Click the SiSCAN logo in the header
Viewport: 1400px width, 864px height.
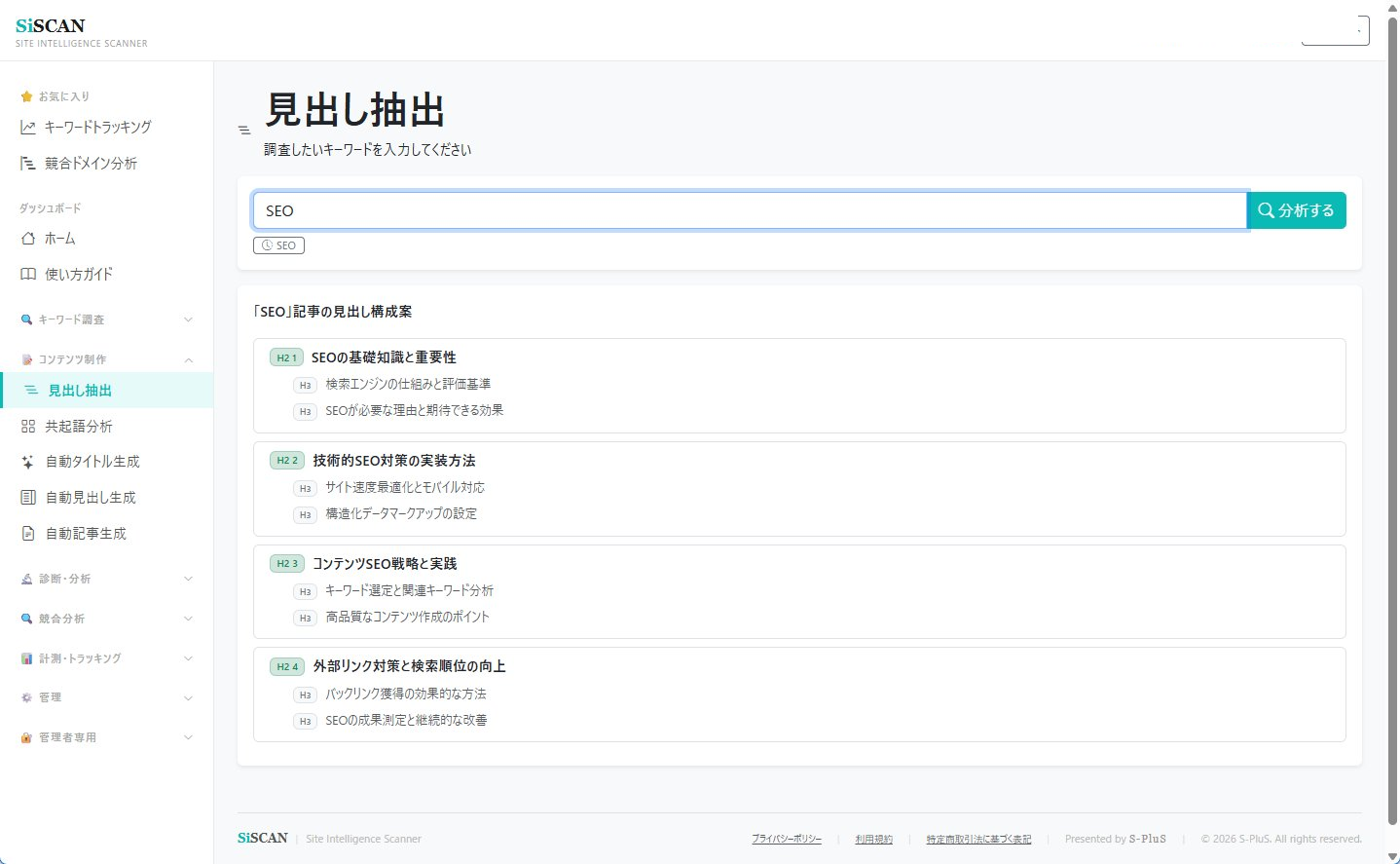point(51,25)
